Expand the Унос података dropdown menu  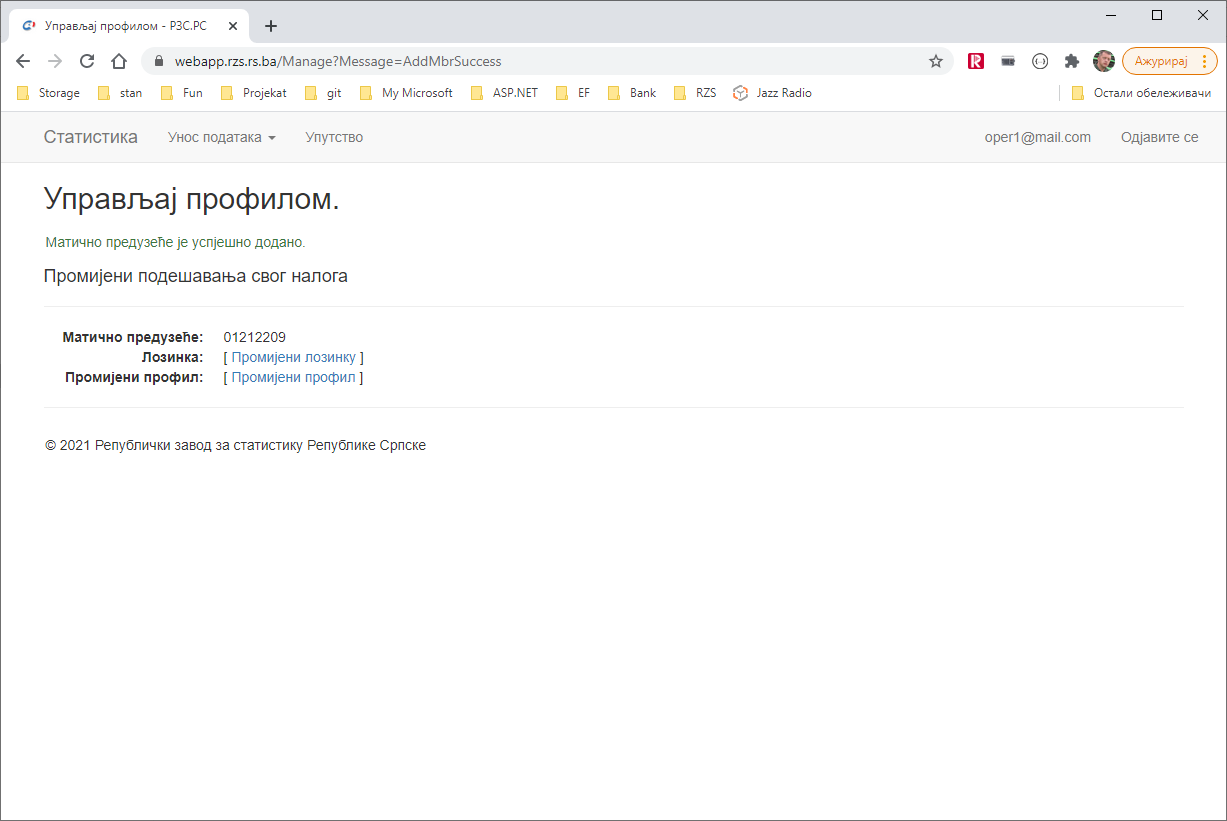(x=221, y=137)
